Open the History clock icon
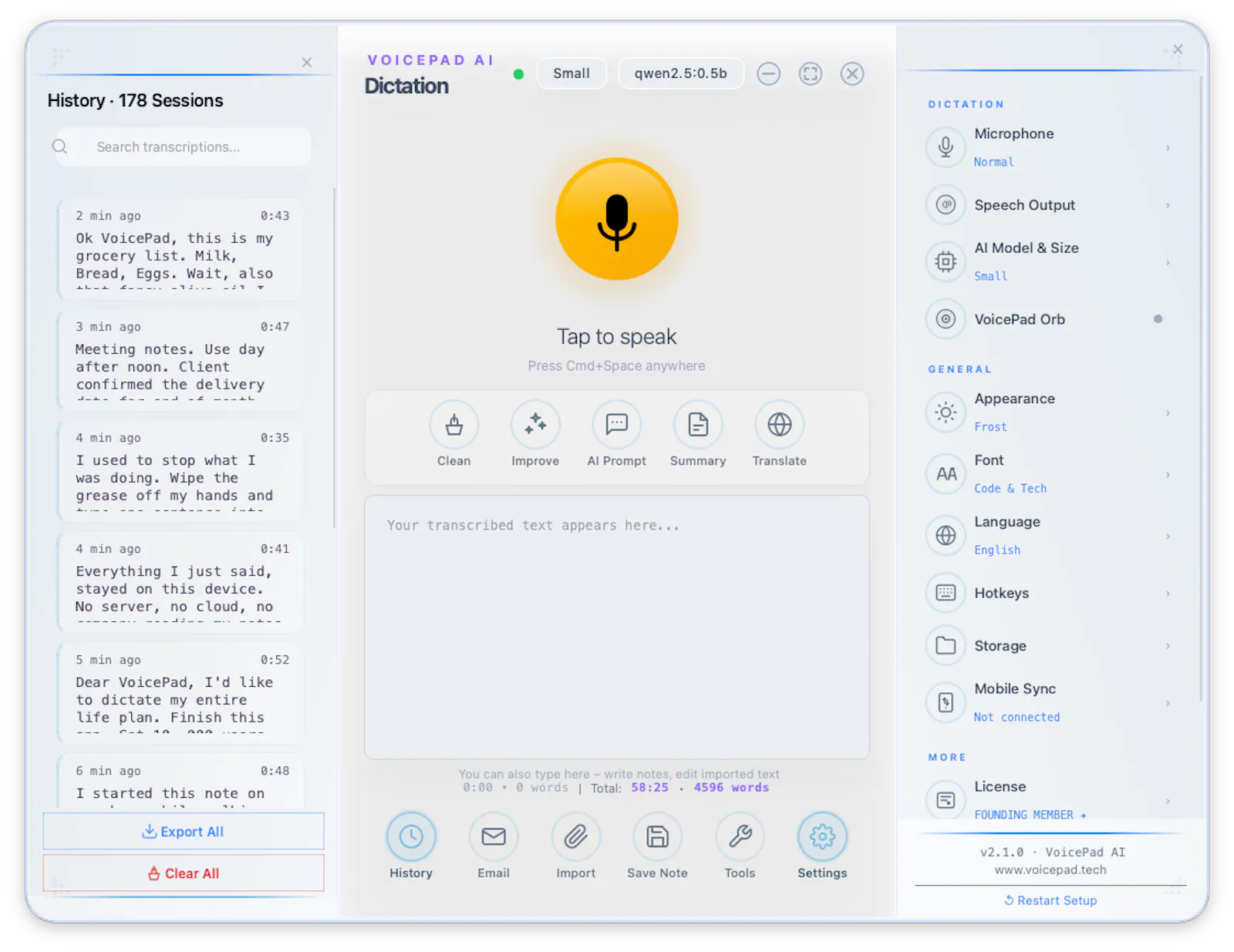The image size is (1234, 952). pyautogui.click(x=411, y=836)
